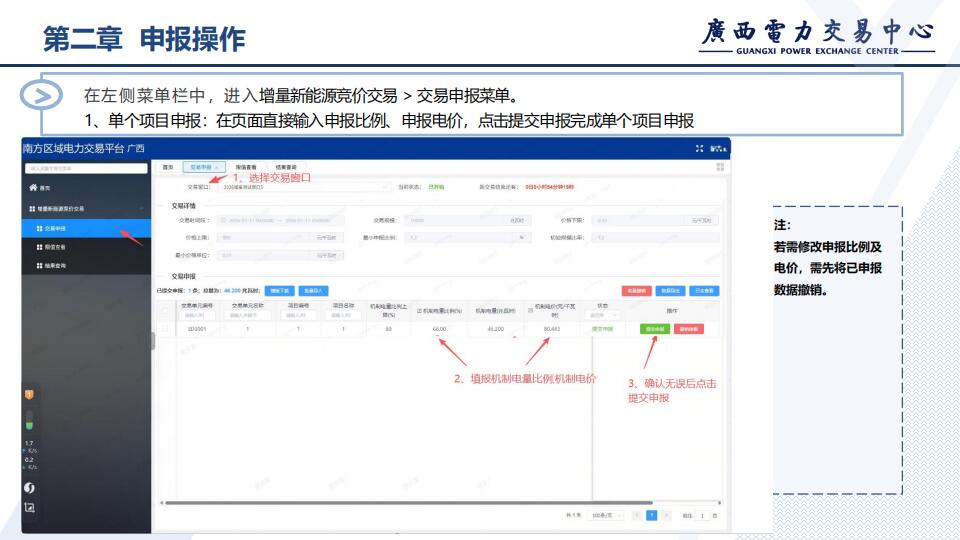Click the home icon in the left sidebar
The image size is (960, 540).
pos(32,187)
